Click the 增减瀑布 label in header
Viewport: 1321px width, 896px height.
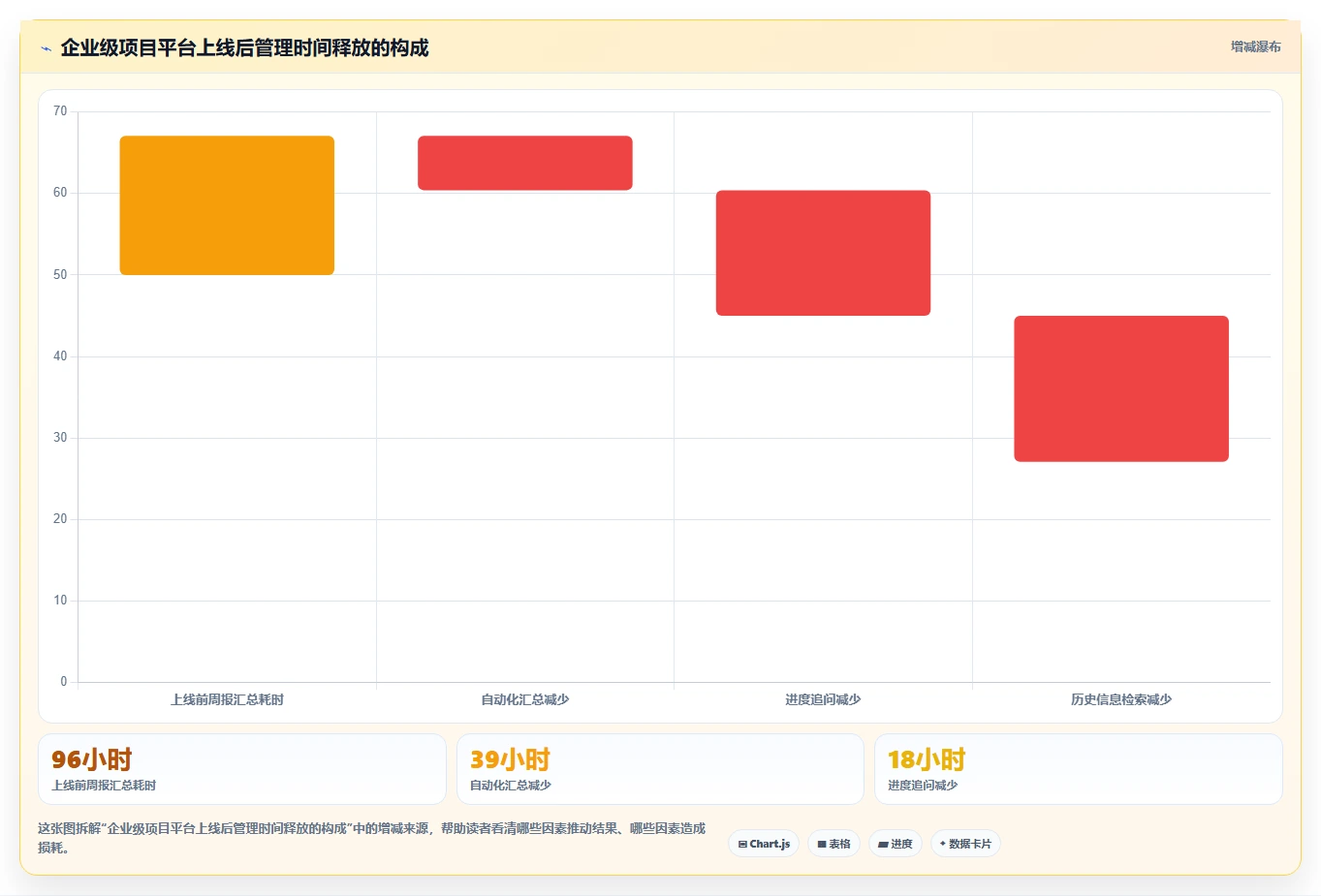point(1255,46)
